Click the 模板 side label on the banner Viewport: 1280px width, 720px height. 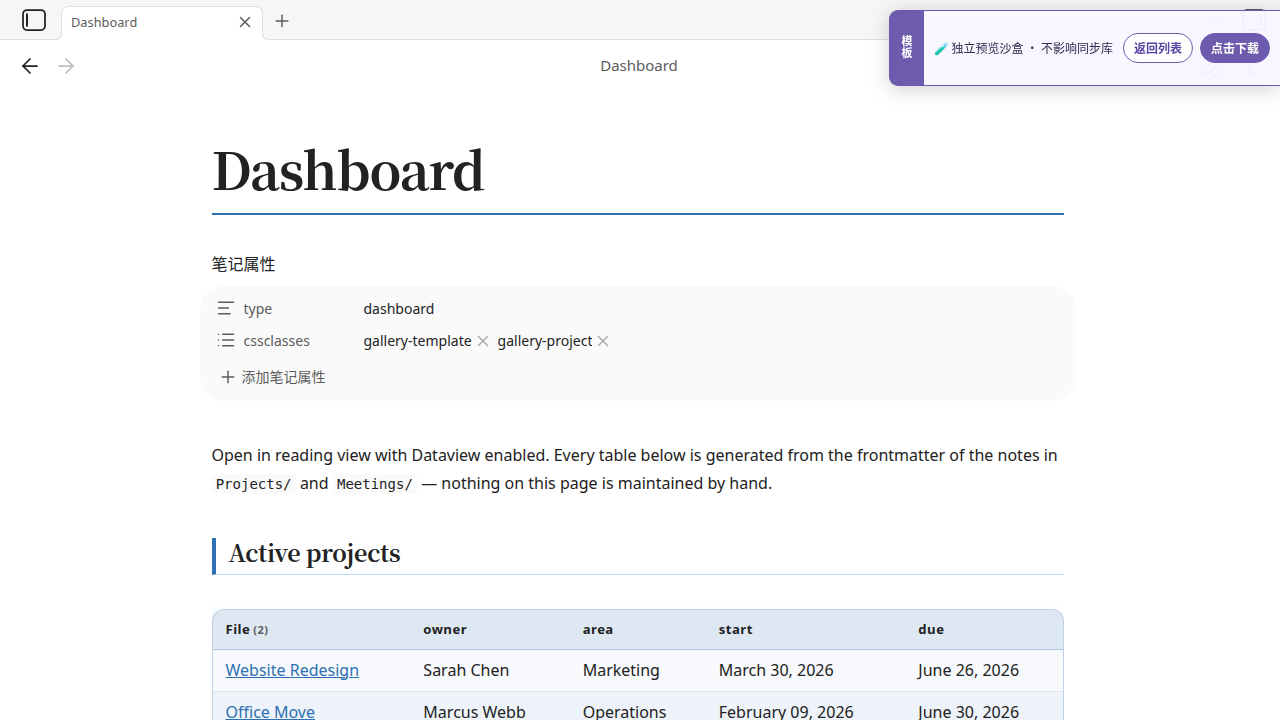(x=906, y=47)
